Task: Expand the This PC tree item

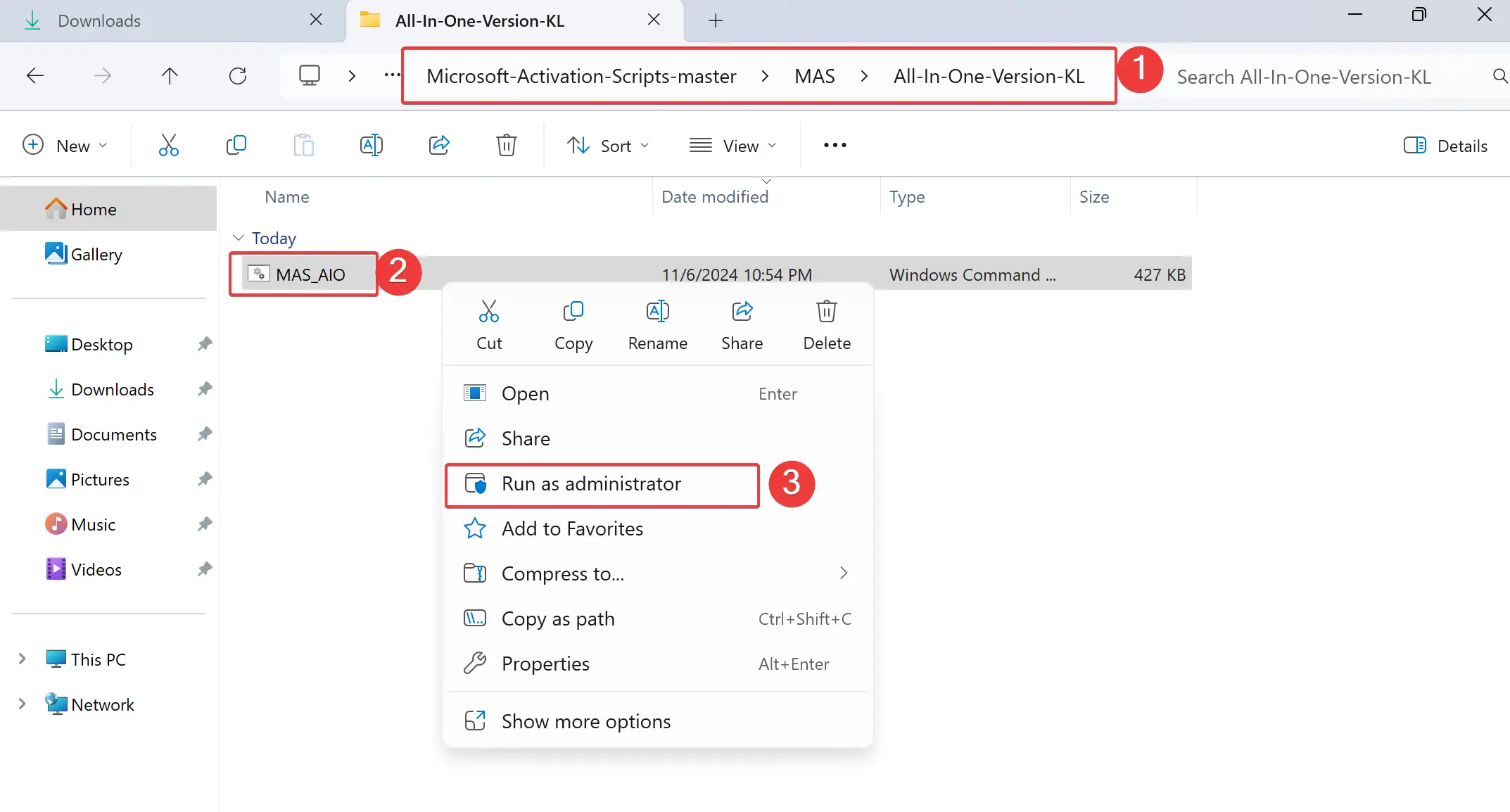Action: coord(21,659)
